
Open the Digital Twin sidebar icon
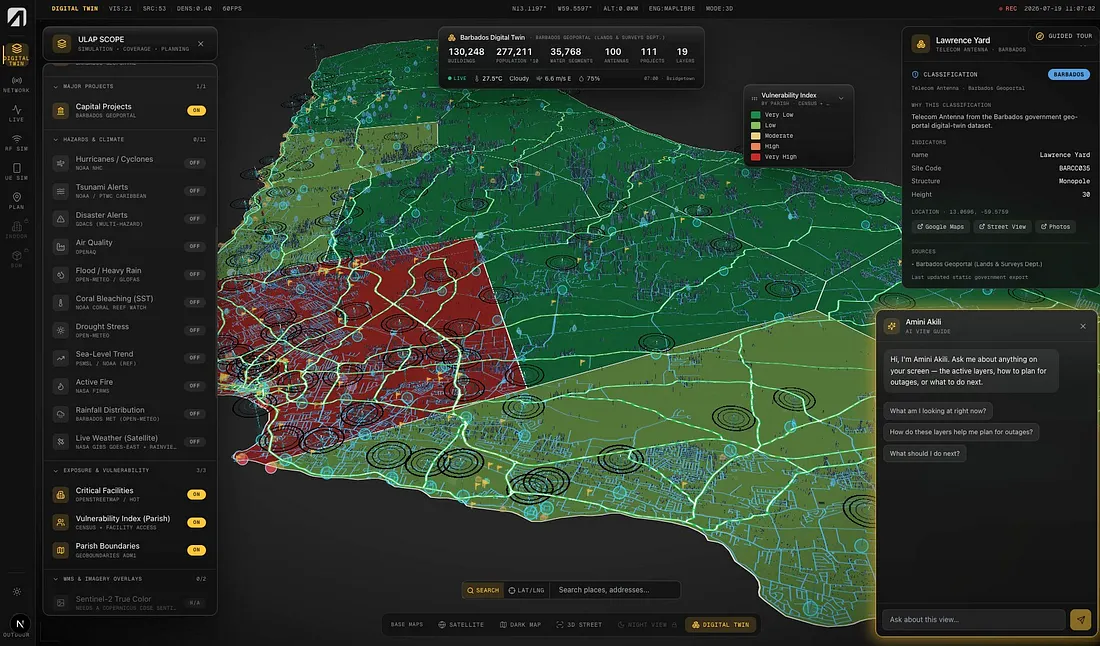[x=16, y=54]
